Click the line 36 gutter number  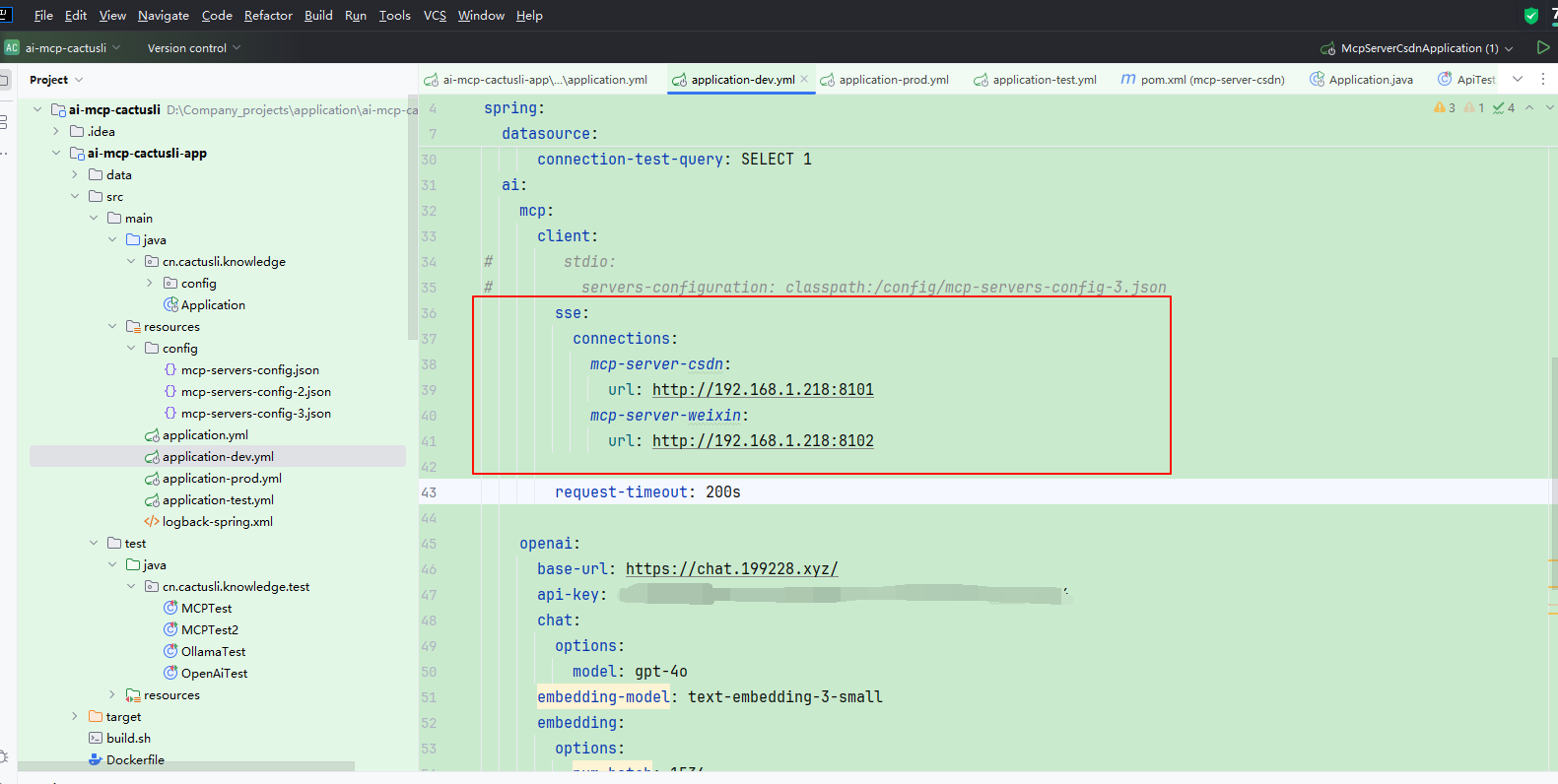coord(429,312)
